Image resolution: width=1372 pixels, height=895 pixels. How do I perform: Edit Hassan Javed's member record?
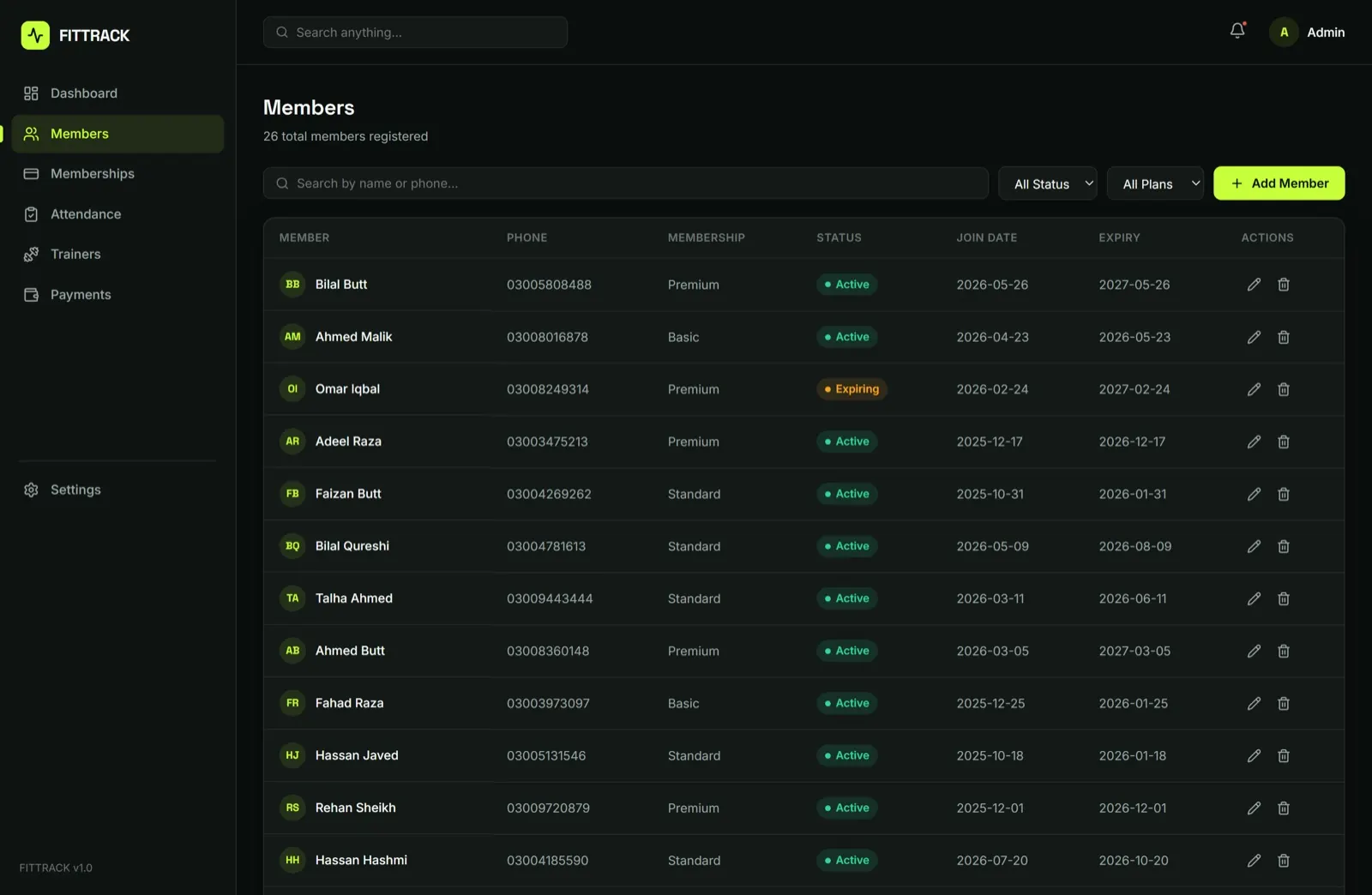point(1254,755)
